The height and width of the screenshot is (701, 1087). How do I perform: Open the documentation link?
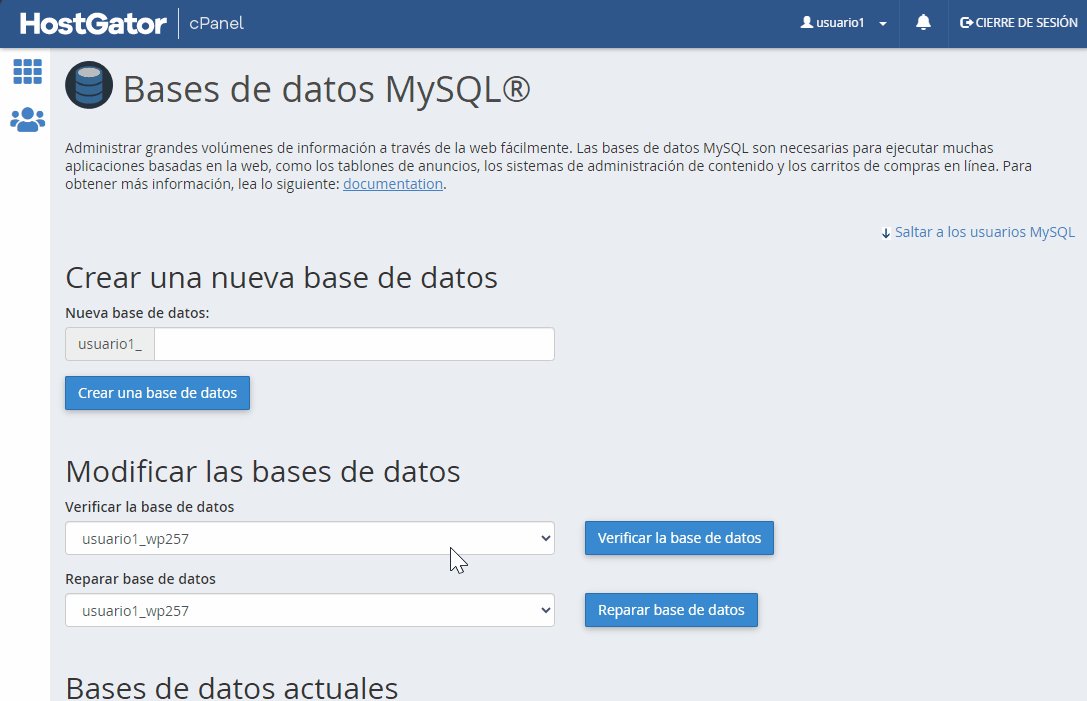[x=393, y=184]
